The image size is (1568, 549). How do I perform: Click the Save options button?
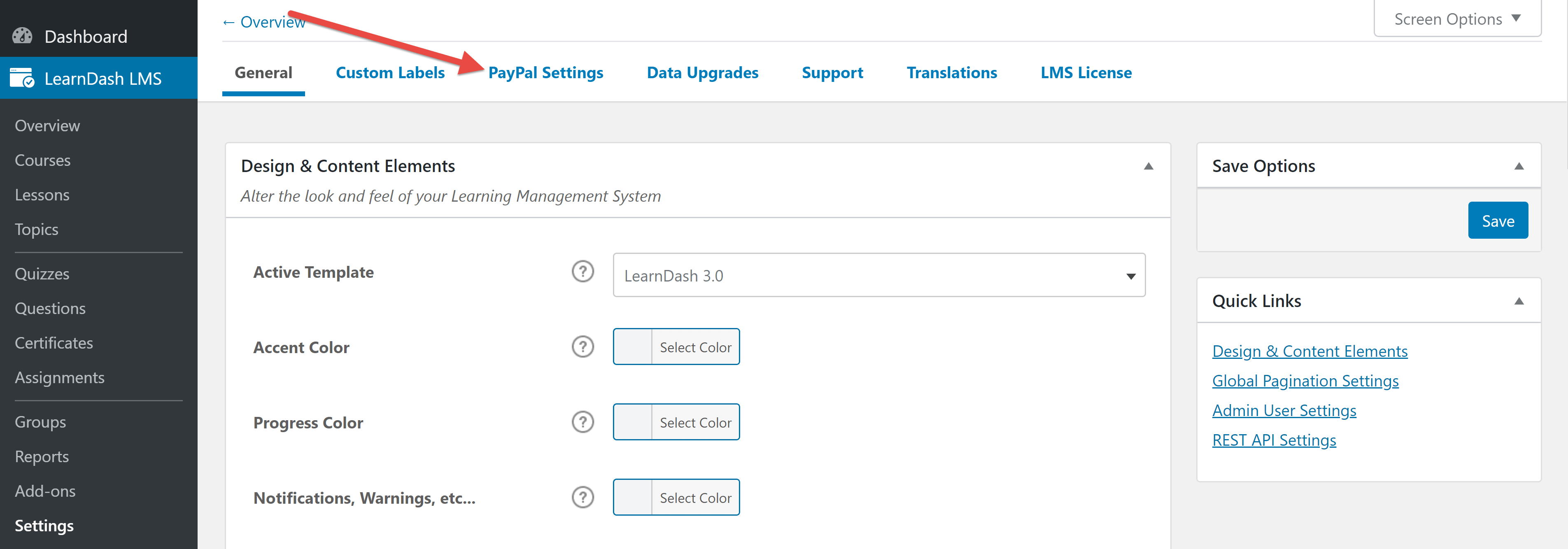tap(1499, 221)
